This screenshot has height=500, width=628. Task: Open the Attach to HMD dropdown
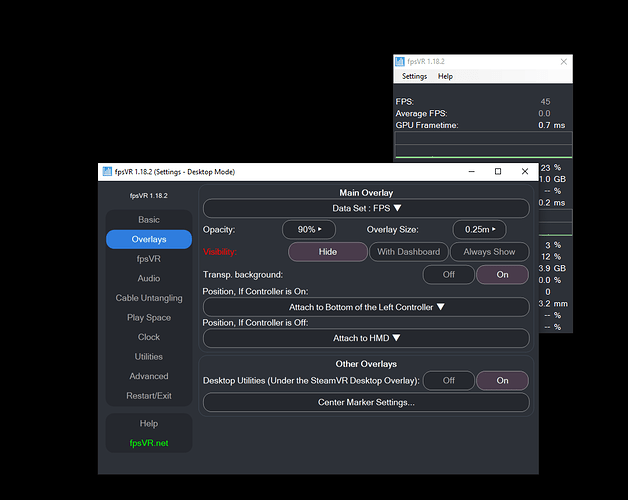[366, 338]
